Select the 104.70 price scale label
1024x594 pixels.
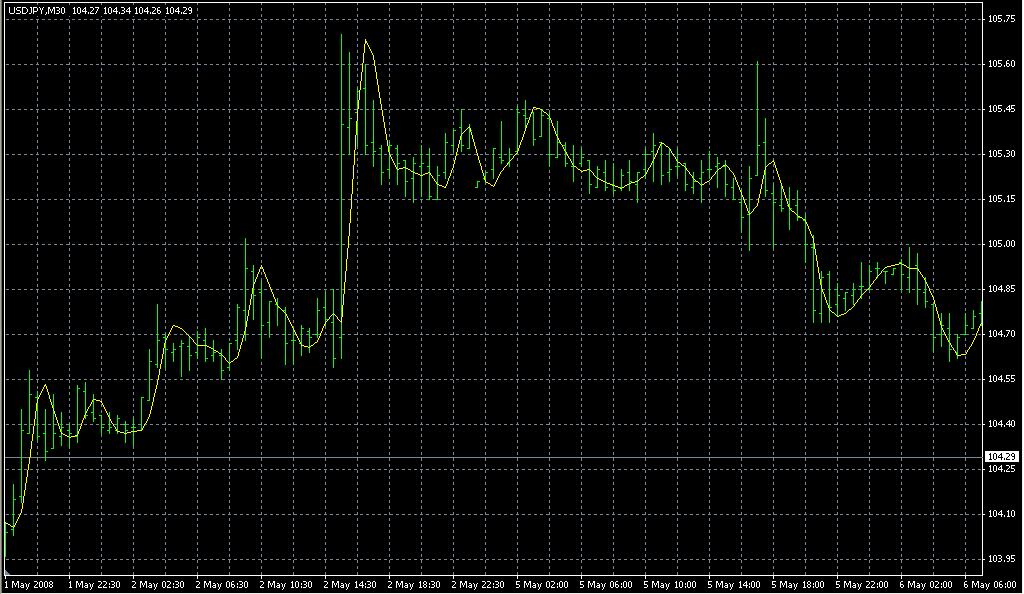pos(1001,334)
